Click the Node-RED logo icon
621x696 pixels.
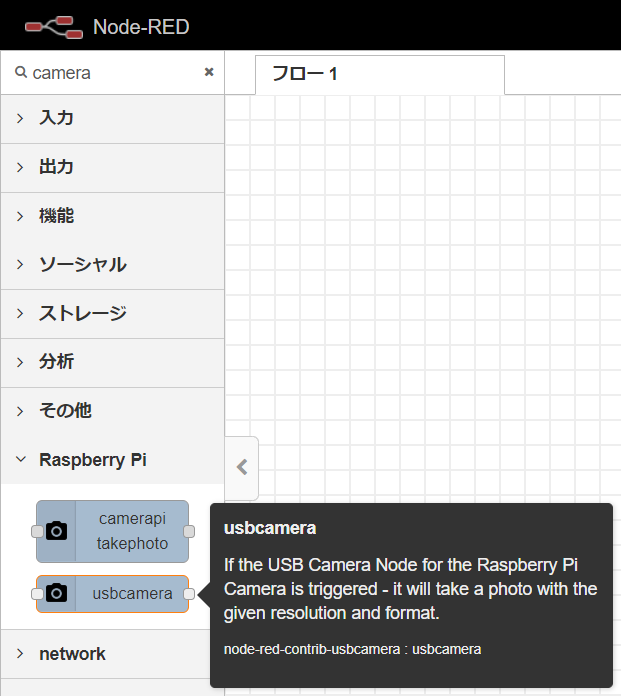tap(54, 27)
